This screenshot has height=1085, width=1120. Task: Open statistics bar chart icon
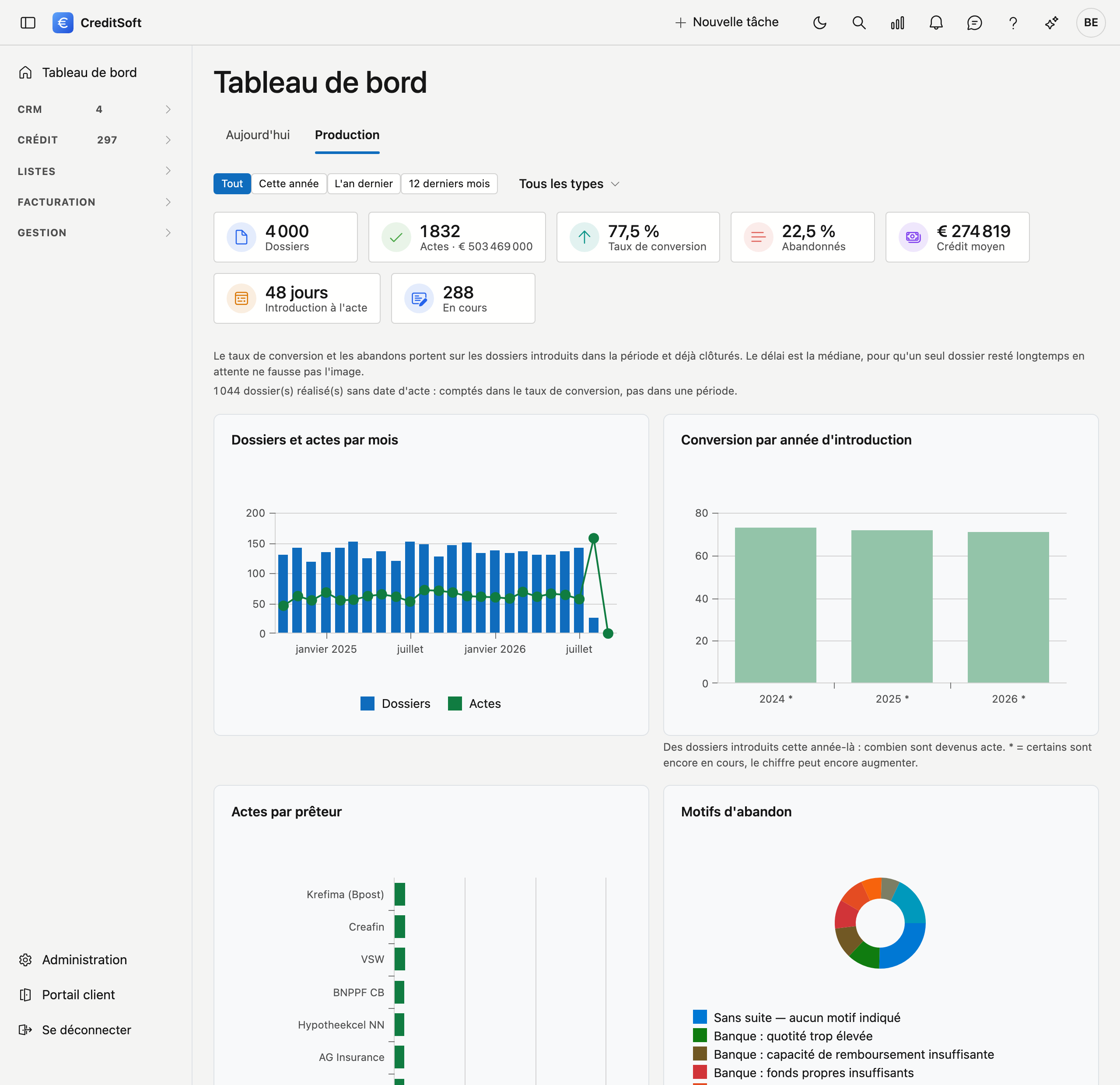pyautogui.click(x=898, y=23)
